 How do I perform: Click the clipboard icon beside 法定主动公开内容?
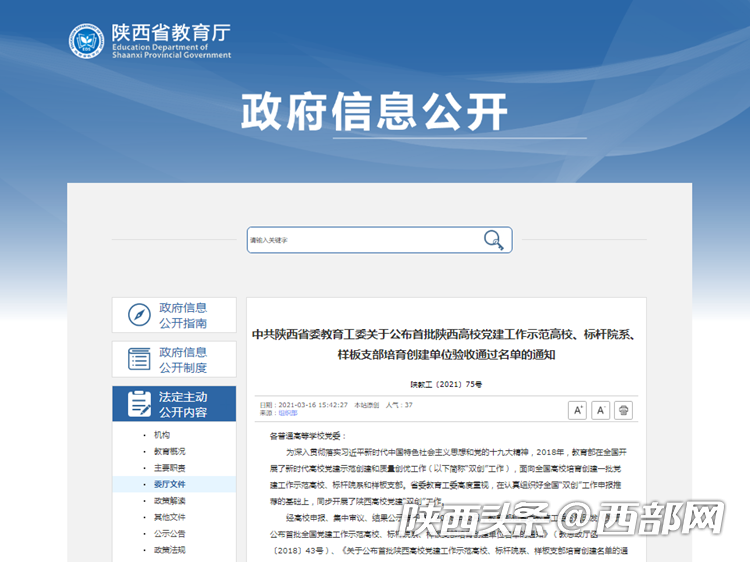tap(139, 404)
